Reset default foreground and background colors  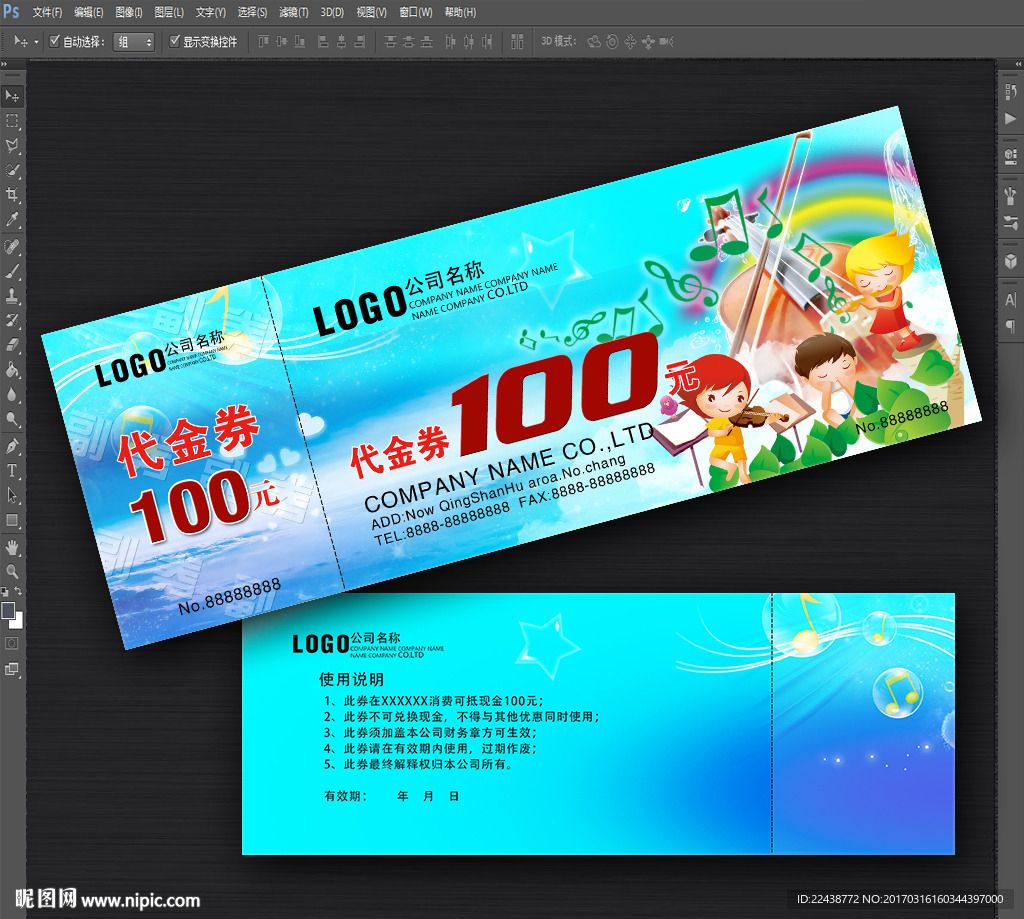click(5, 592)
